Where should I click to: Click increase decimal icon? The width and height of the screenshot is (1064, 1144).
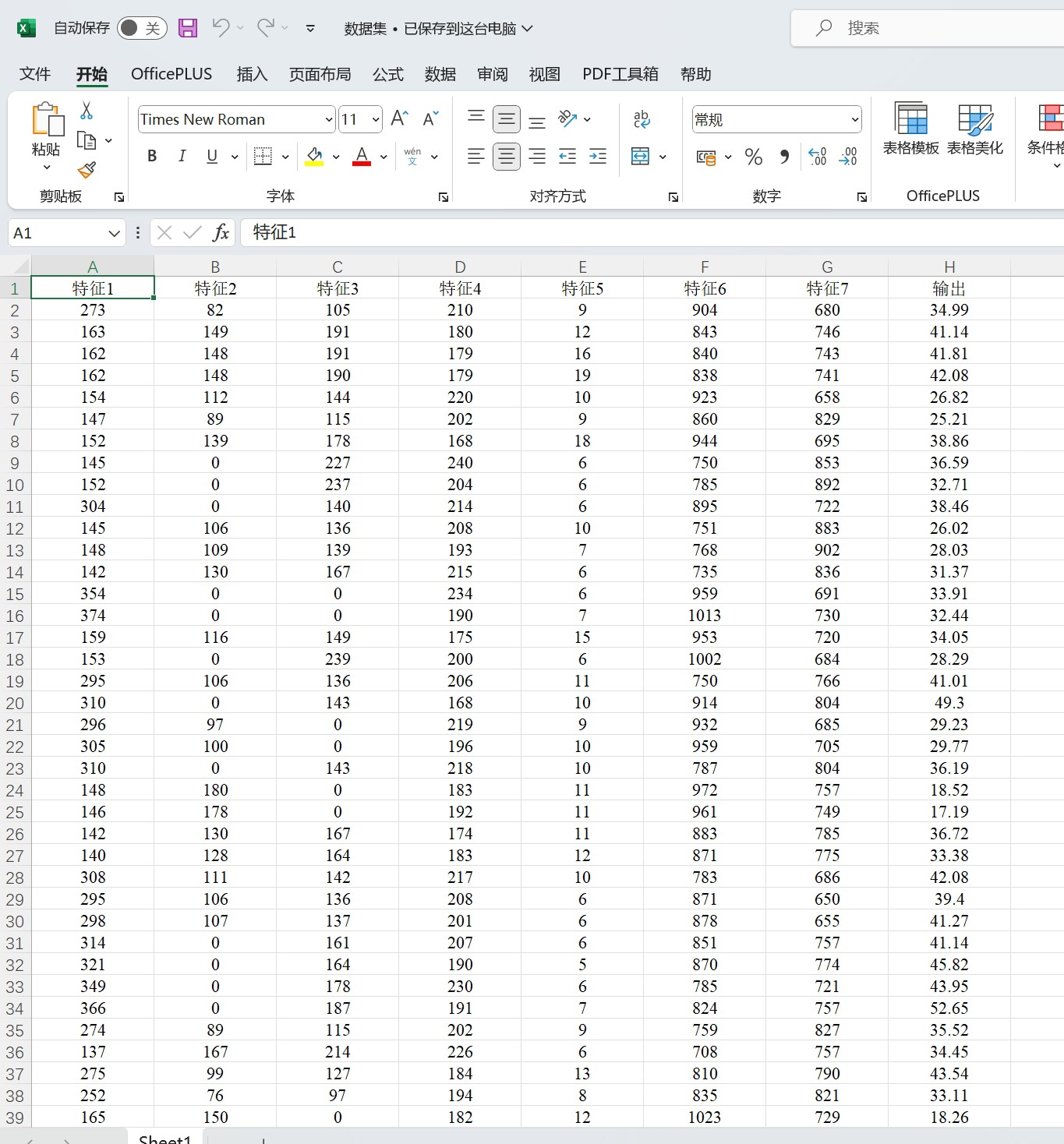pos(817,157)
